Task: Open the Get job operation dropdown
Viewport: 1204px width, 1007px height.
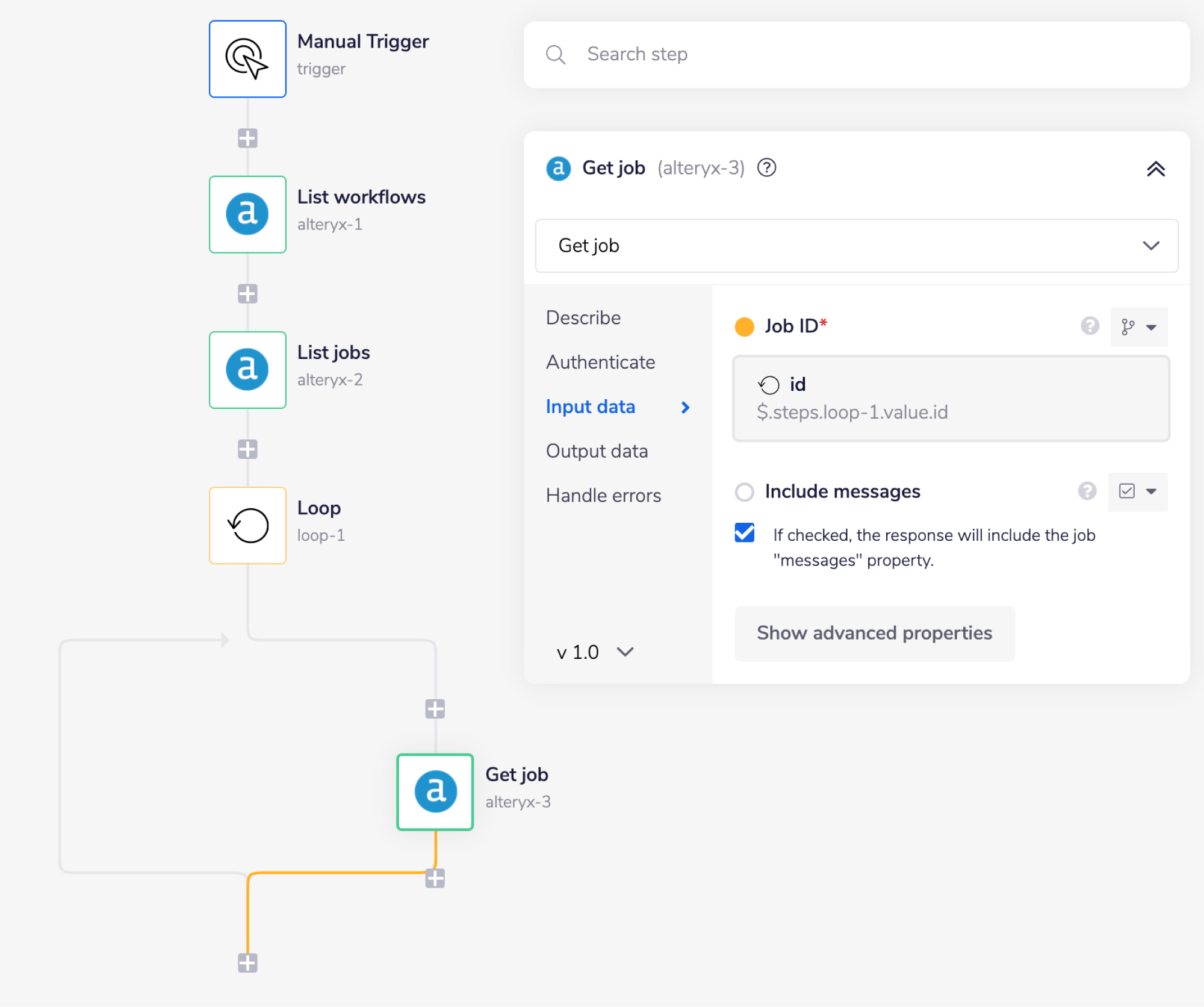Action: [856, 246]
